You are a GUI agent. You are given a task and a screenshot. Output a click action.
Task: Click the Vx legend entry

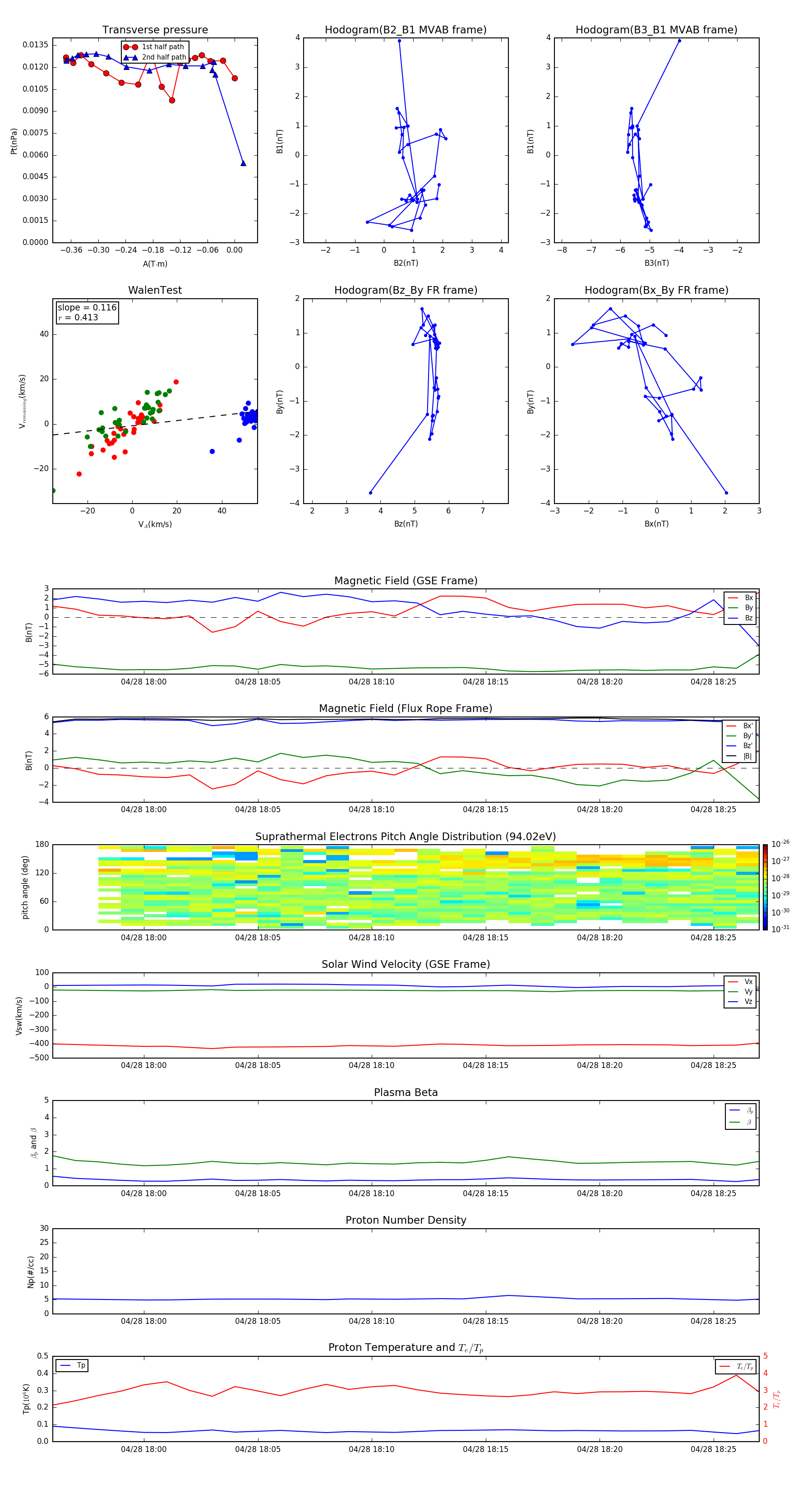coord(740,981)
